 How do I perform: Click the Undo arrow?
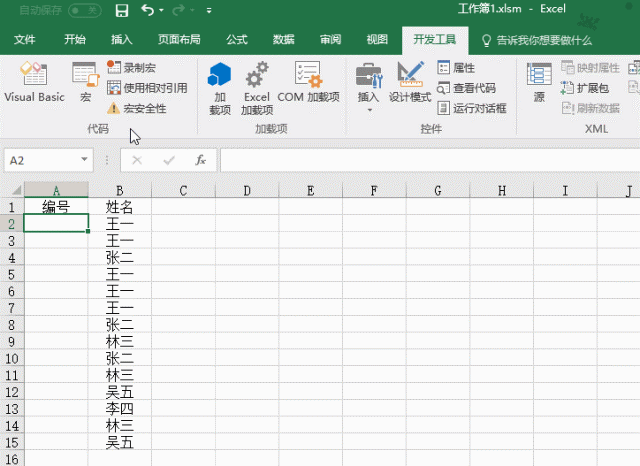tap(147, 10)
